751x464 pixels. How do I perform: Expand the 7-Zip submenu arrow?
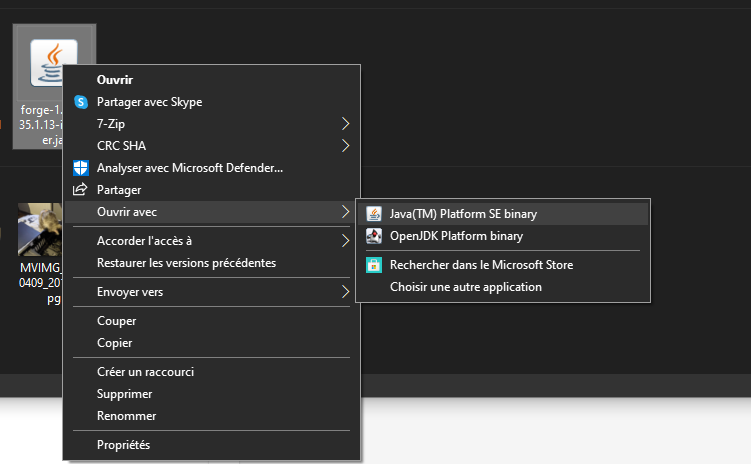click(x=346, y=124)
